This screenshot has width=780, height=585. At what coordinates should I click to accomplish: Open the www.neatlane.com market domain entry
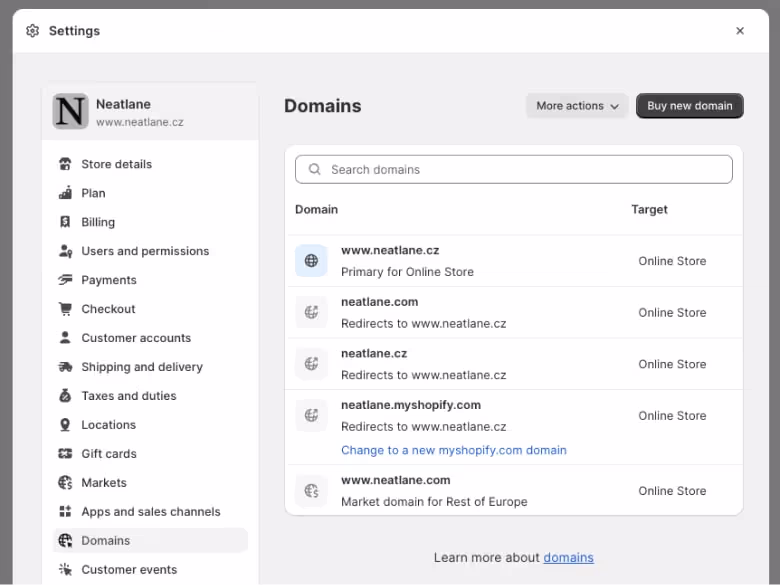click(514, 490)
